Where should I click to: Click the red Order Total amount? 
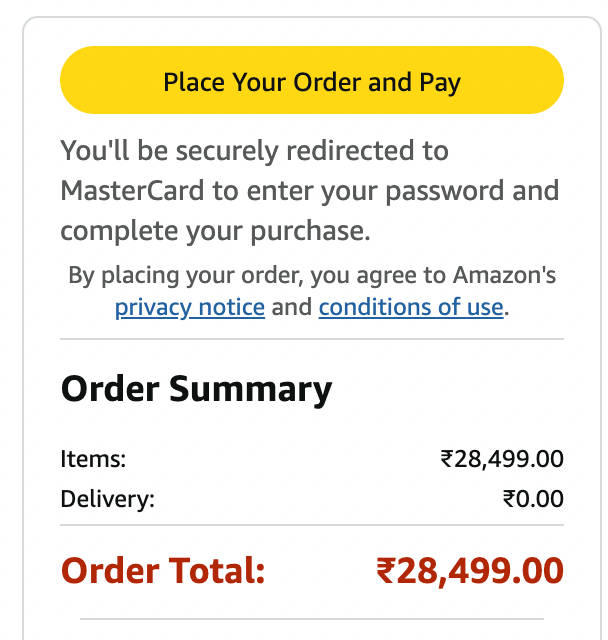click(x=469, y=571)
